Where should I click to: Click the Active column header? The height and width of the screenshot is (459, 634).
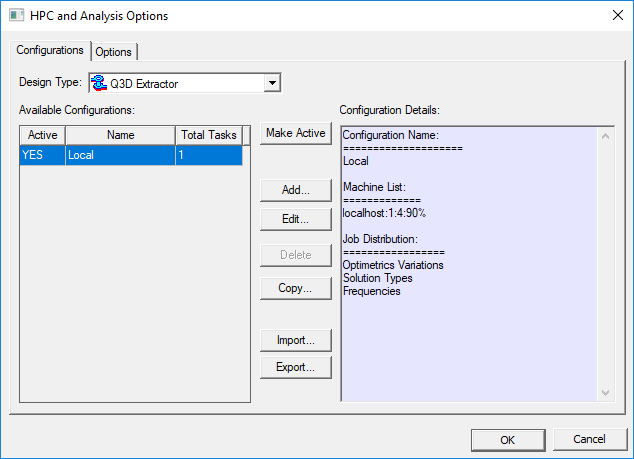click(42, 135)
